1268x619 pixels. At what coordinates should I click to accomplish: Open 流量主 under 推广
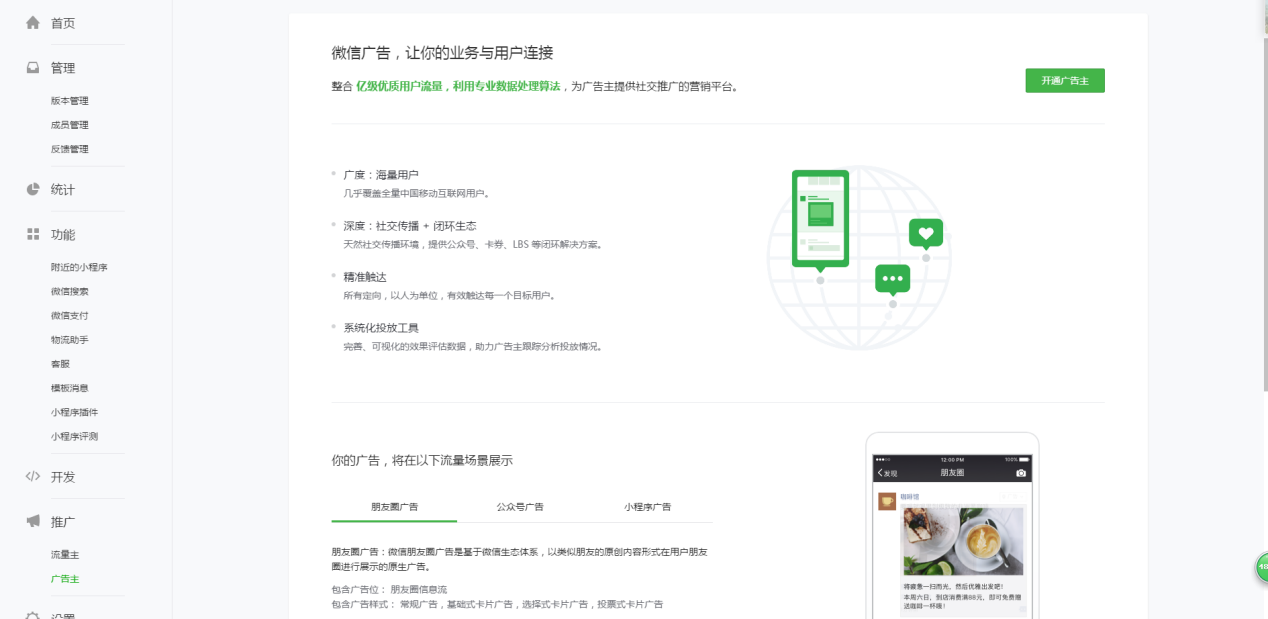pyautogui.click(x=65, y=554)
